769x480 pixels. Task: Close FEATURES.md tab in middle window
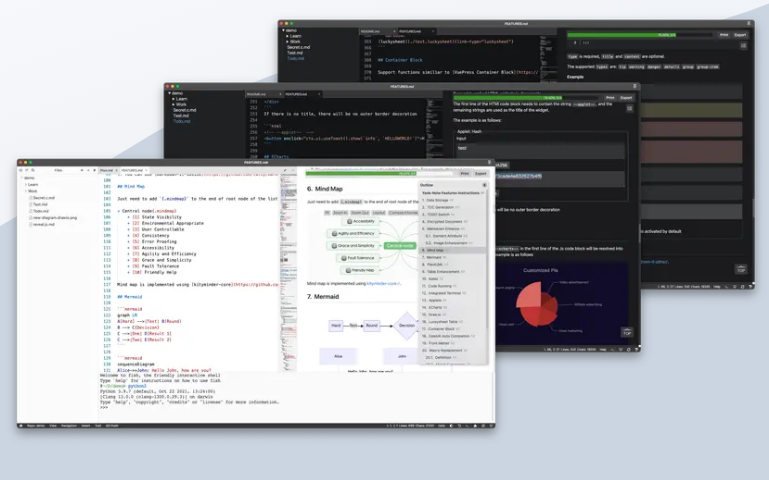click(x=319, y=94)
